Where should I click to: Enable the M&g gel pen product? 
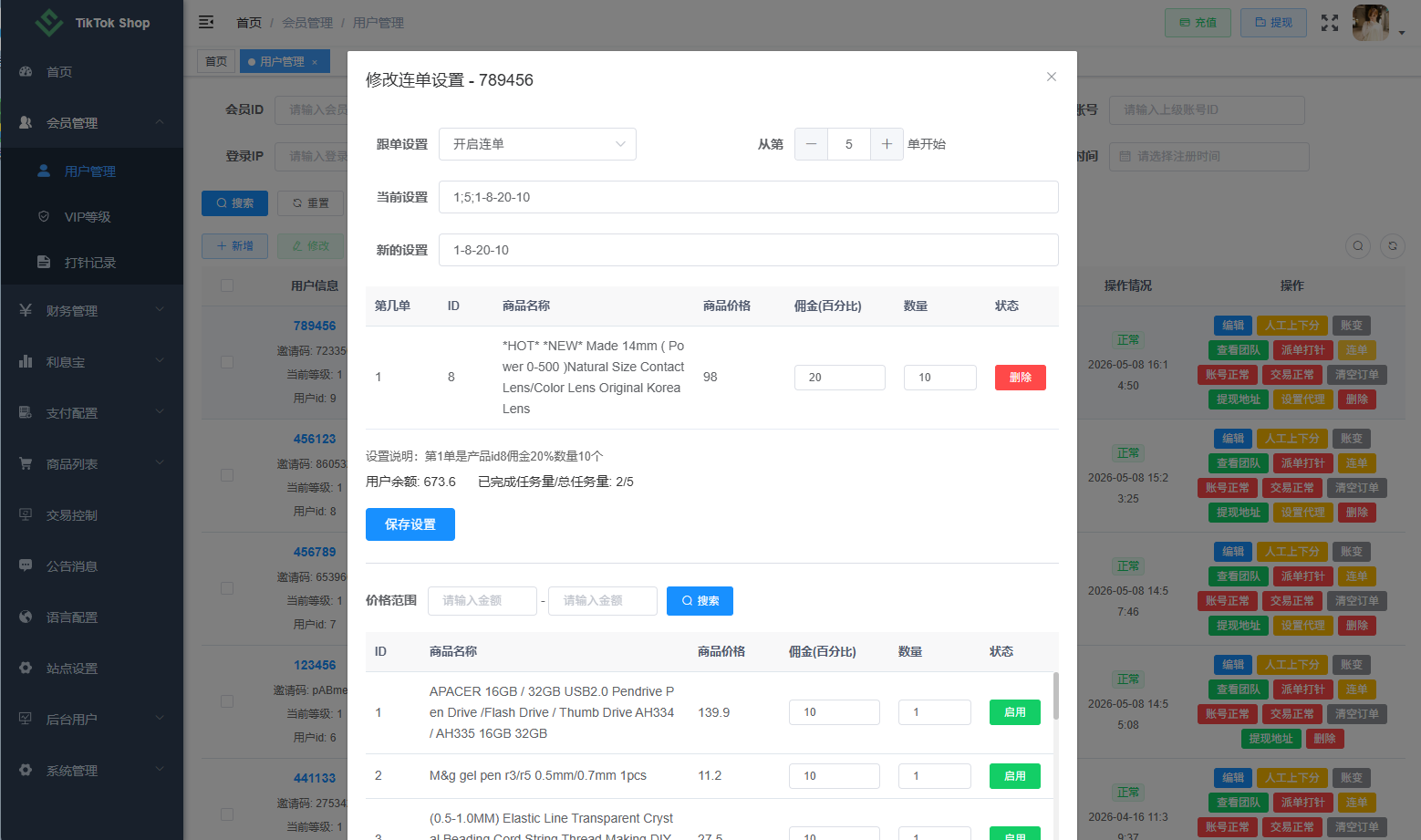(x=1015, y=776)
